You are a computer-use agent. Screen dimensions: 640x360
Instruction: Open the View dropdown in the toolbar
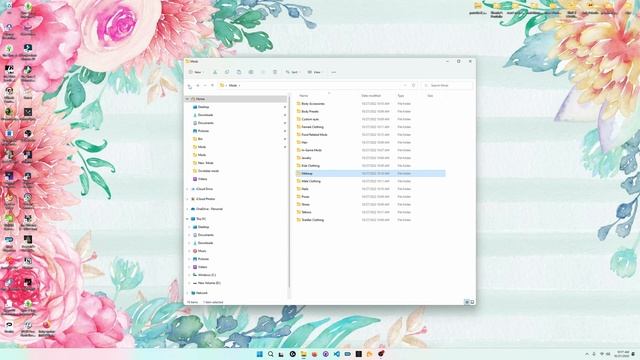click(x=315, y=72)
